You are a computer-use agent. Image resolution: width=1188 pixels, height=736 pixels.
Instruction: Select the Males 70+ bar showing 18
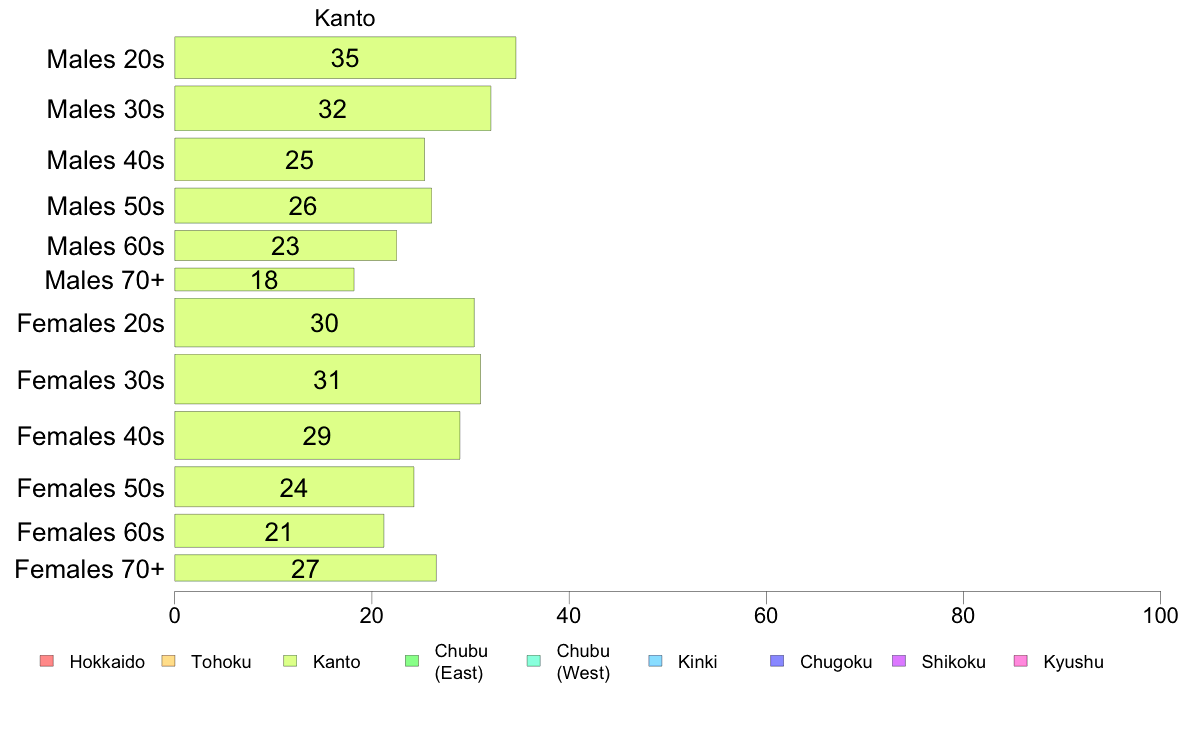(x=264, y=280)
